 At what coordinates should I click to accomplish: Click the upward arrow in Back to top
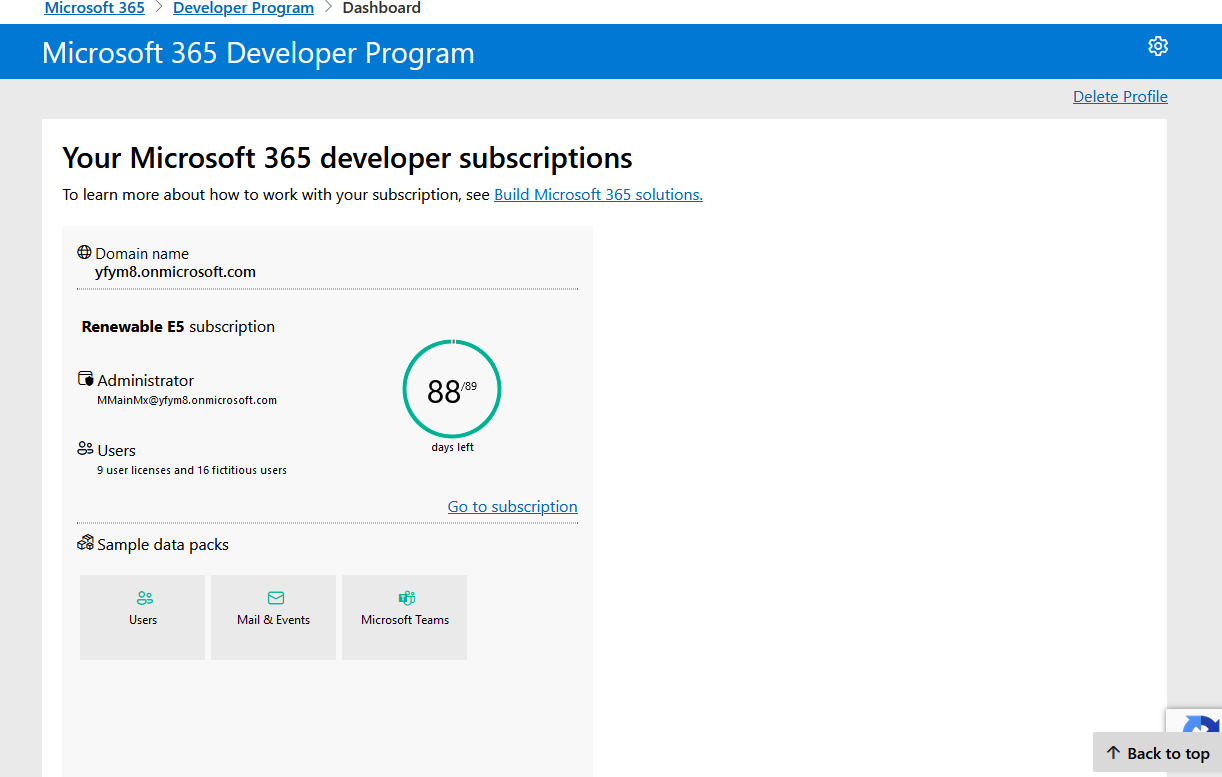pyautogui.click(x=1112, y=752)
